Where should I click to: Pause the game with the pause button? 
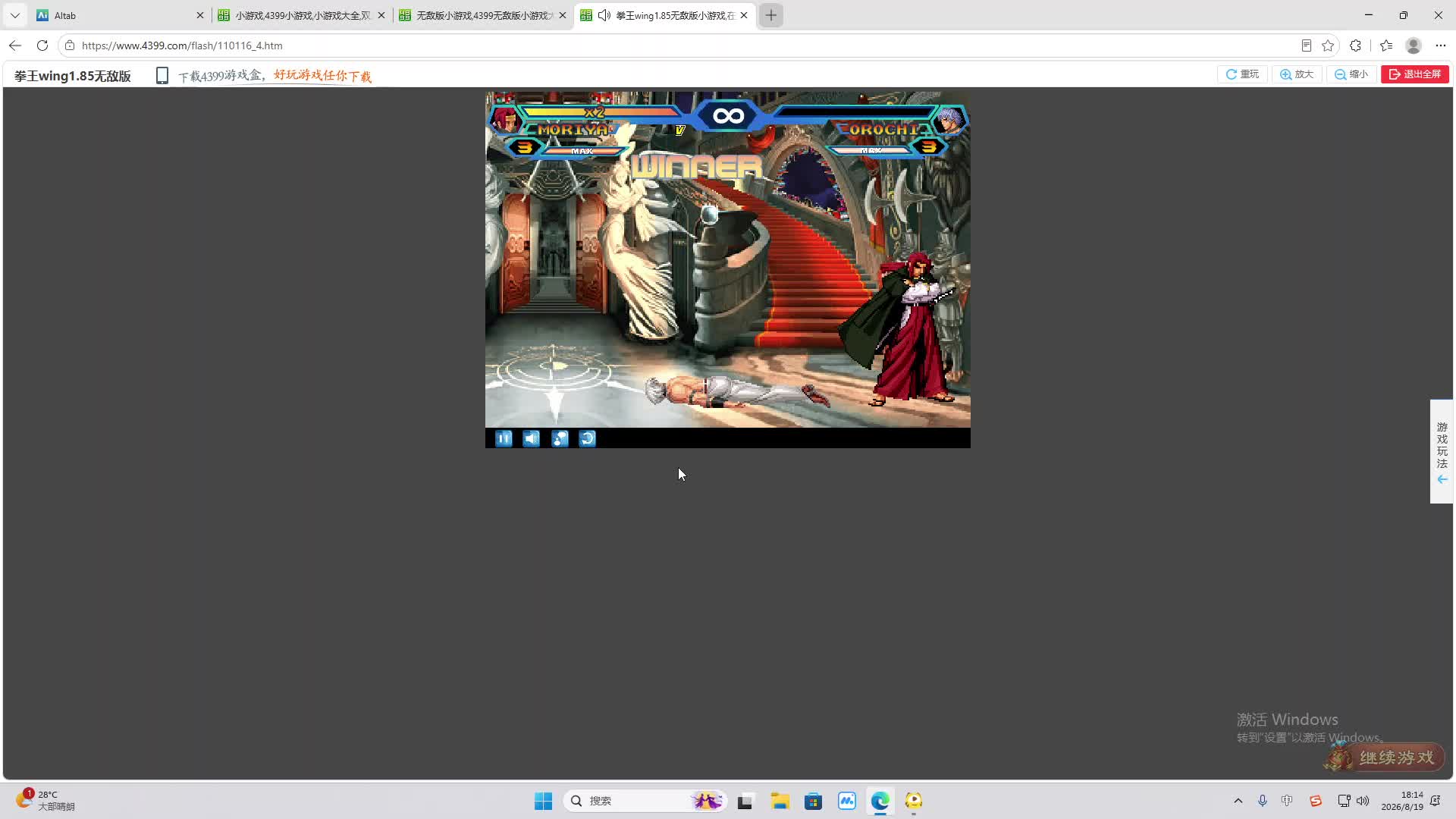[x=504, y=438]
